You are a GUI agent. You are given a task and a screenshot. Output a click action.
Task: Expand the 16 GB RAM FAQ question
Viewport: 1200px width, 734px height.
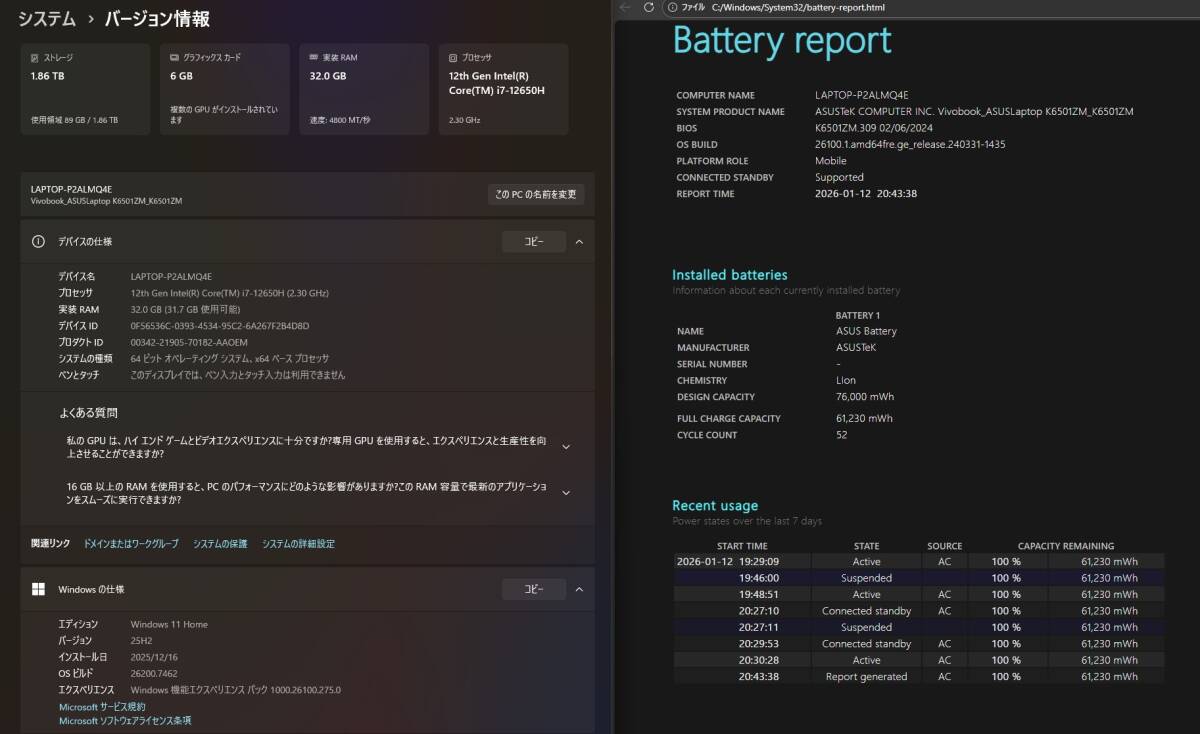tap(566, 492)
